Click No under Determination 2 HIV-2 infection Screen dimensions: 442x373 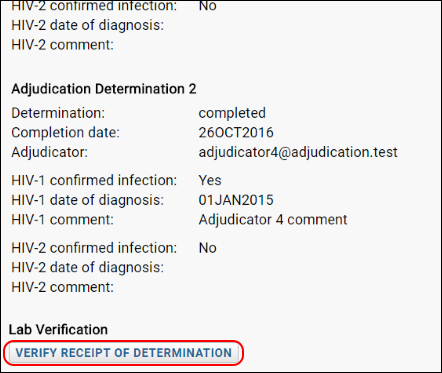point(207,248)
